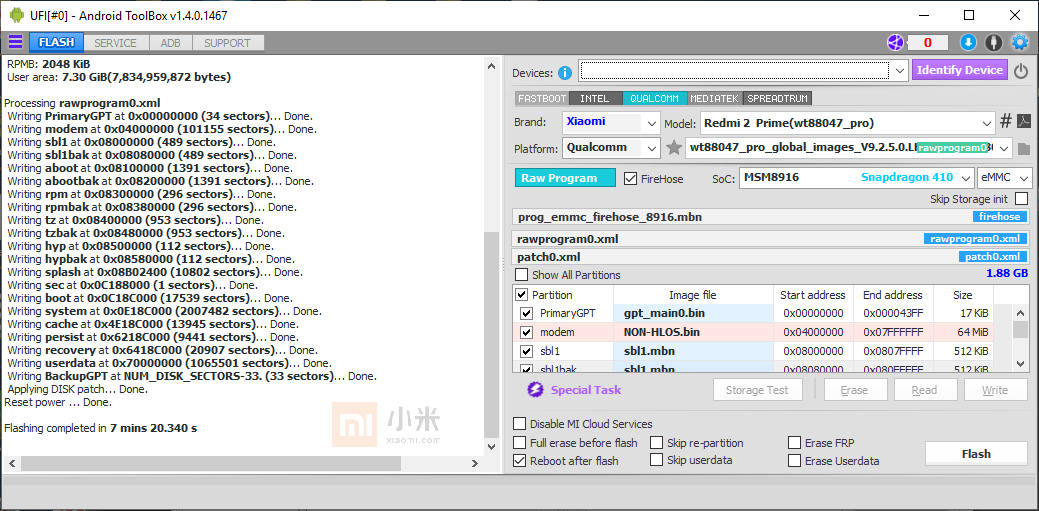The height and width of the screenshot is (511, 1039).
Task: Open settings via blue gear icon
Action: click(x=1019, y=42)
